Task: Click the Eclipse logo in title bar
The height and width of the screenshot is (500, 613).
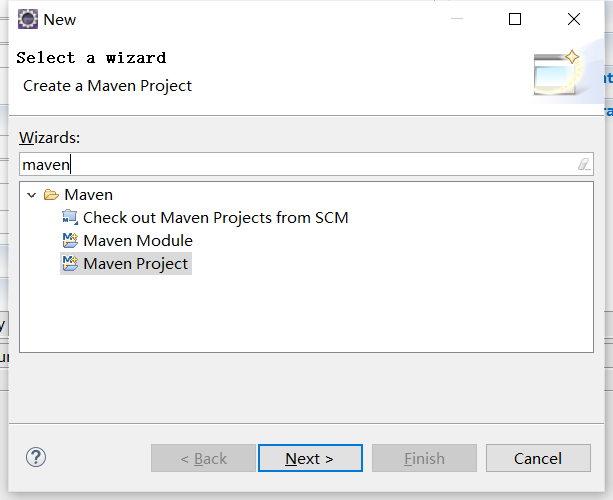Action: pos(29,19)
